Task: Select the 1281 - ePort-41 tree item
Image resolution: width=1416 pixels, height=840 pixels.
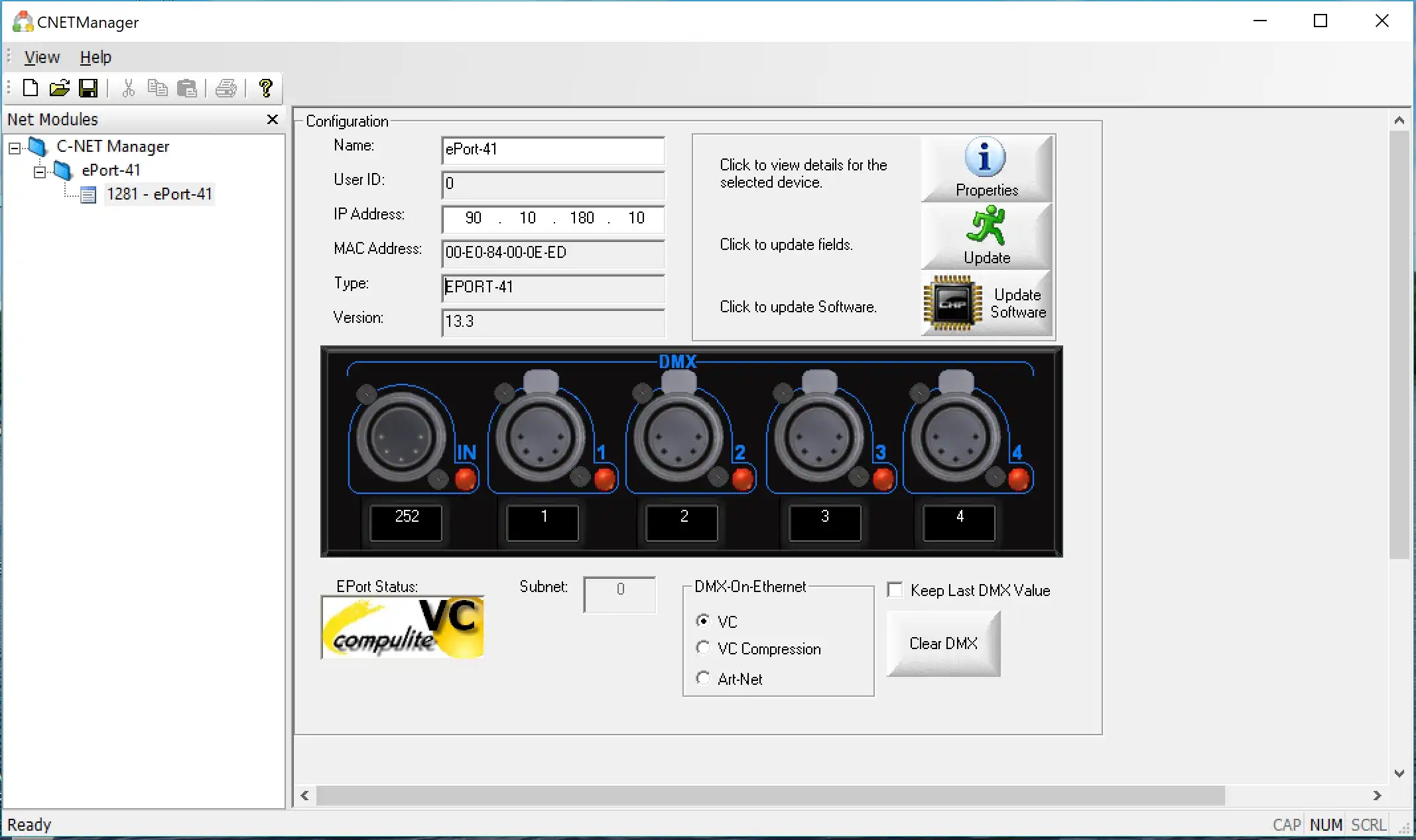Action: coord(159,194)
